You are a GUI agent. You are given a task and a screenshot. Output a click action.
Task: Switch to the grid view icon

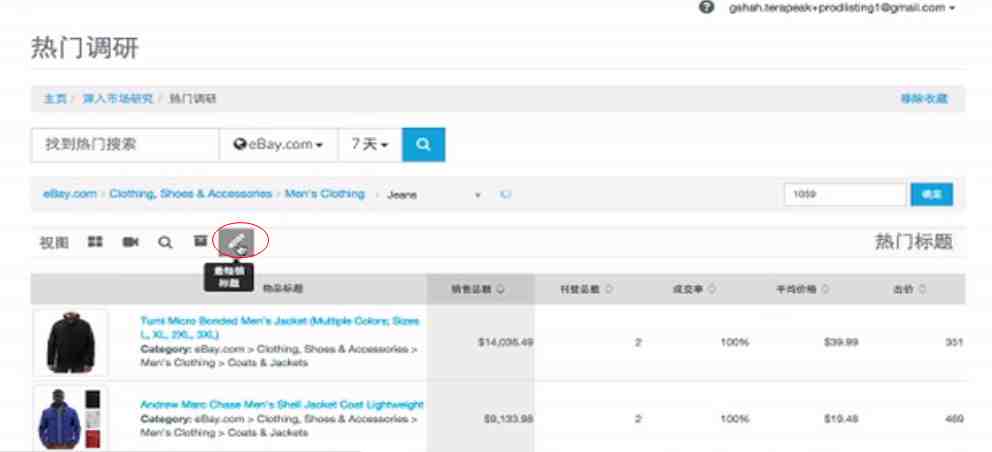(x=95, y=242)
